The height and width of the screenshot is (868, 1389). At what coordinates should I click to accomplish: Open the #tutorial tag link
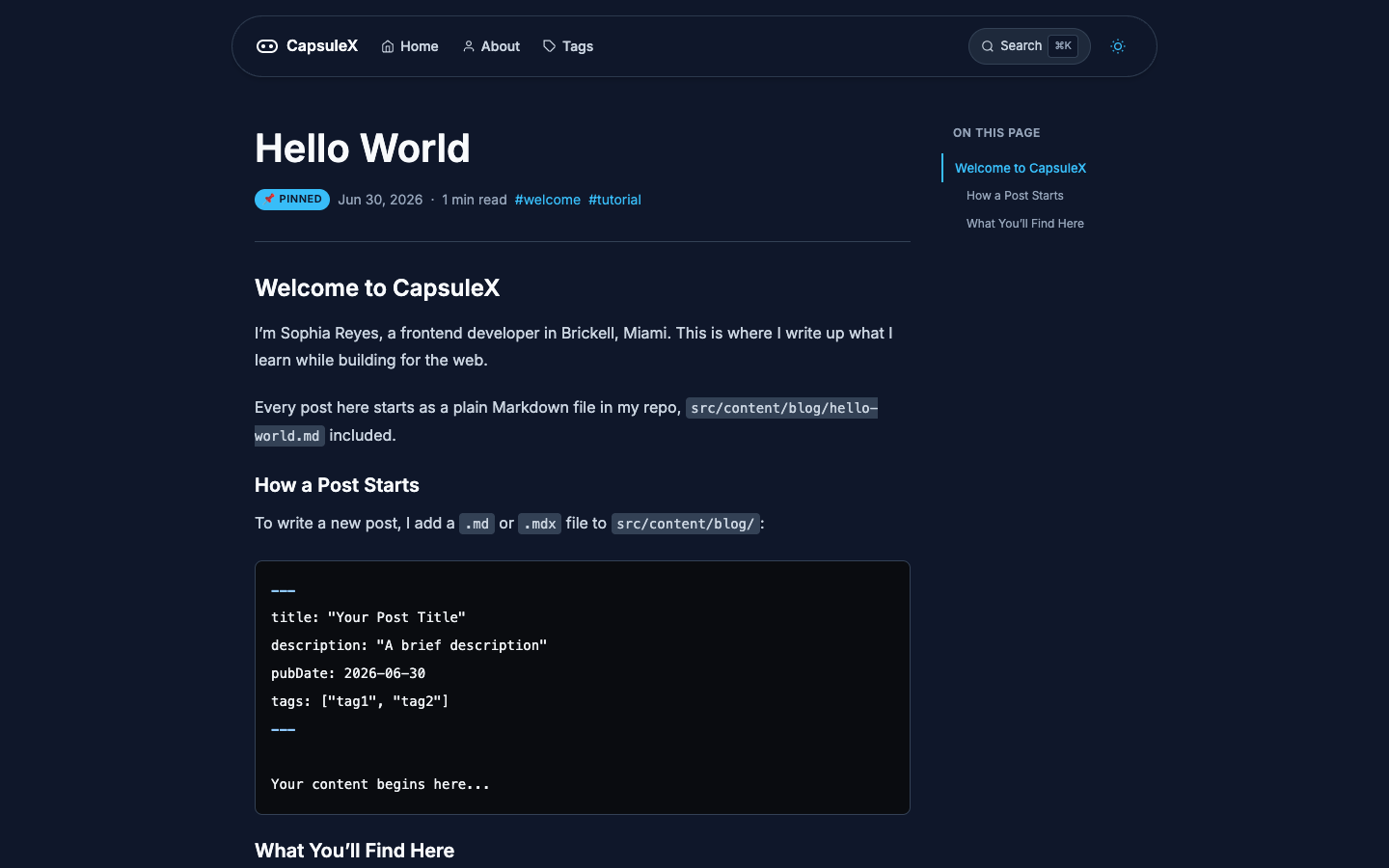[x=614, y=200]
